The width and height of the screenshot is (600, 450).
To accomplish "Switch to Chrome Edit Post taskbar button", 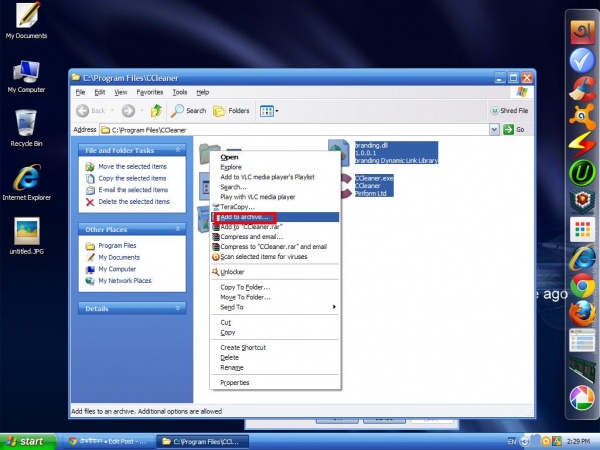I will pos(108,442).
